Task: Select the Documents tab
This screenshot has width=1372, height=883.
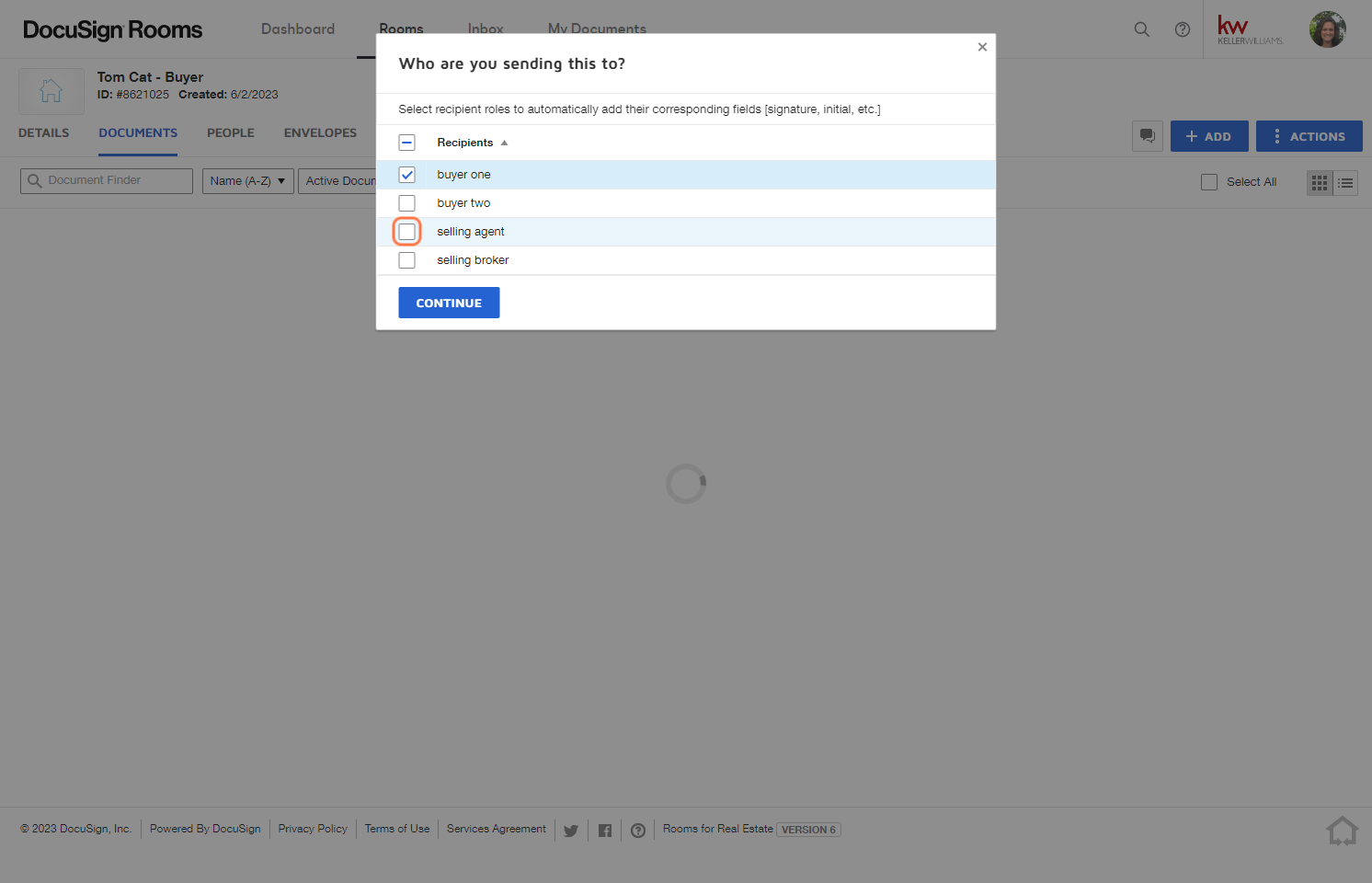Action: 138,133
